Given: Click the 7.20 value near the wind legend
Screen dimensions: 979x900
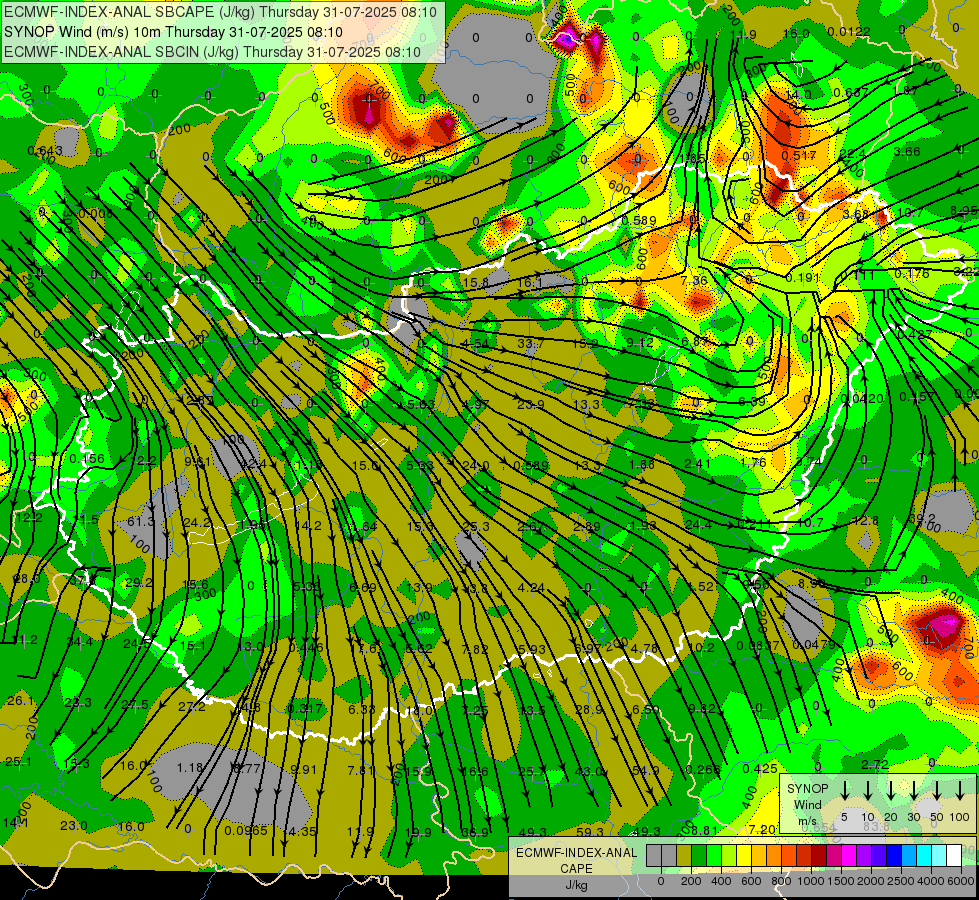Looking at the screenshot, I should (761, 829).
